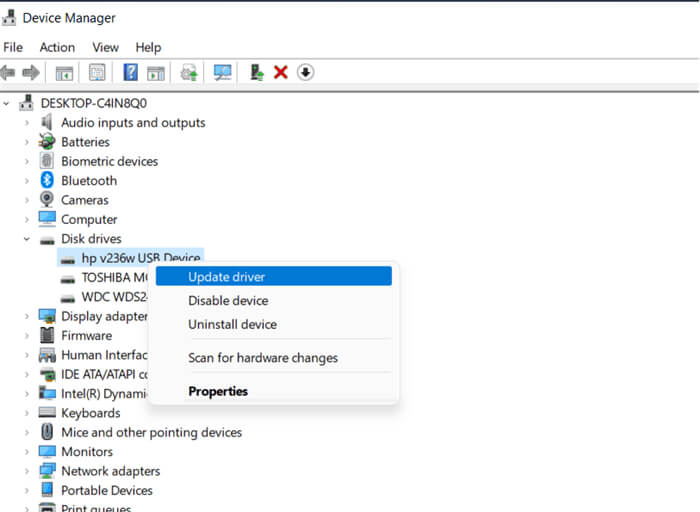Click the Network adapters icon
This screenshot has height=512, width=700.
[x=47, y=470]
